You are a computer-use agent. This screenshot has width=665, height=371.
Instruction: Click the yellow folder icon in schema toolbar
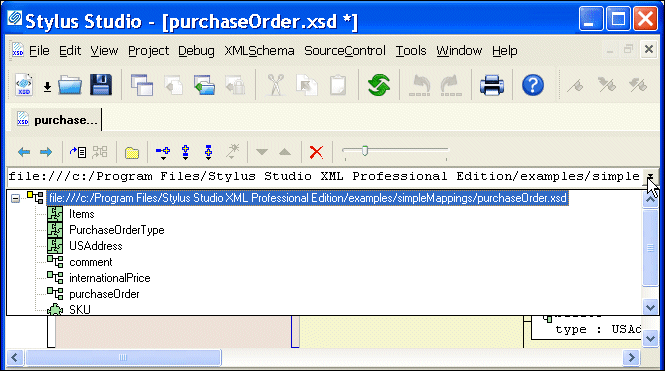132,153
